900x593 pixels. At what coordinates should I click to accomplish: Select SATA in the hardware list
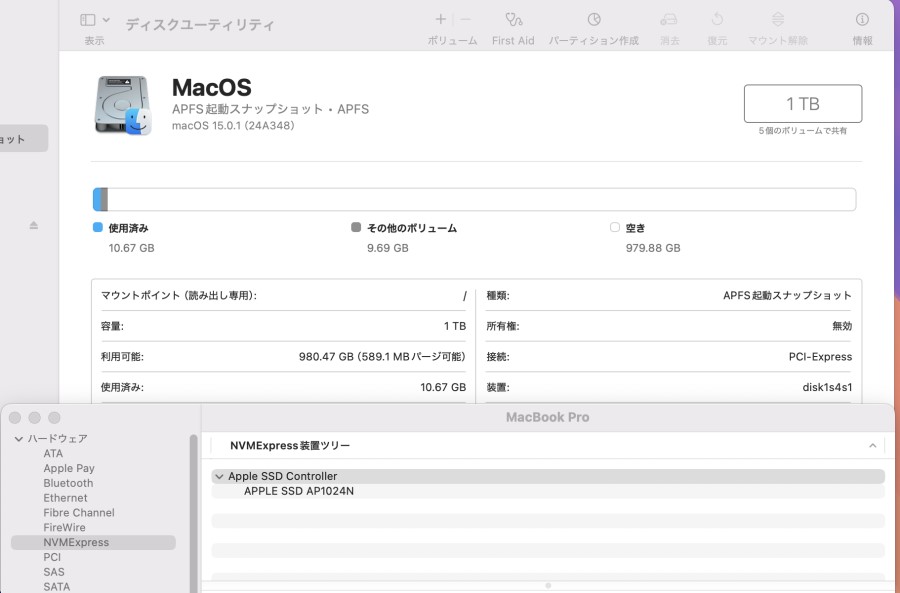pyautogui.click(x=57, y=587)
